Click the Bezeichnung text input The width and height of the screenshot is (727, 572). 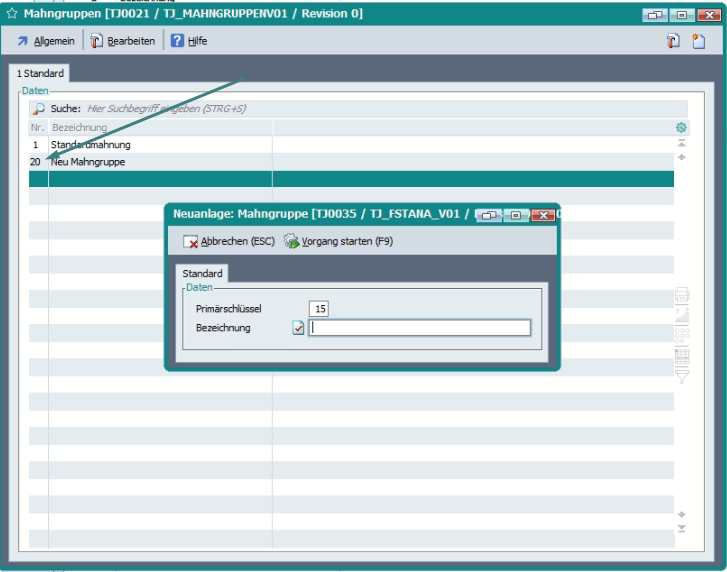tap(420, 328)
